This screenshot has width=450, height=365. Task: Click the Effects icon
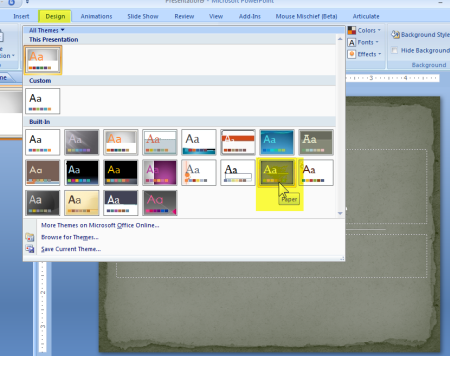(352, 54)
